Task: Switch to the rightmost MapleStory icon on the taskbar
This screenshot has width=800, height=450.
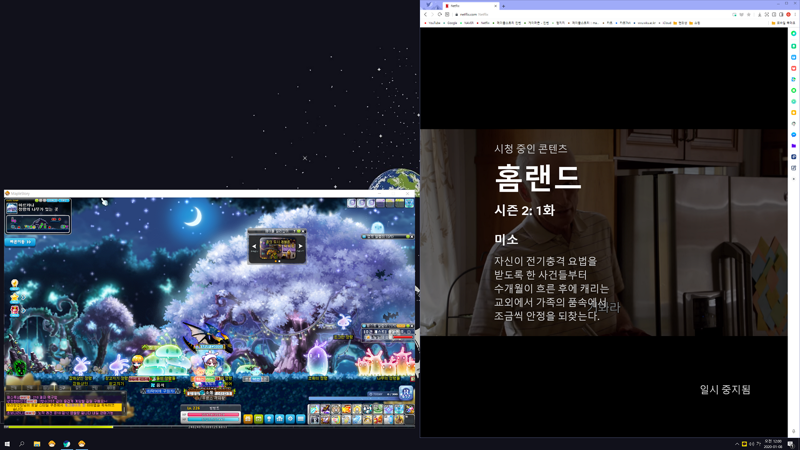Action: point(82,444)
